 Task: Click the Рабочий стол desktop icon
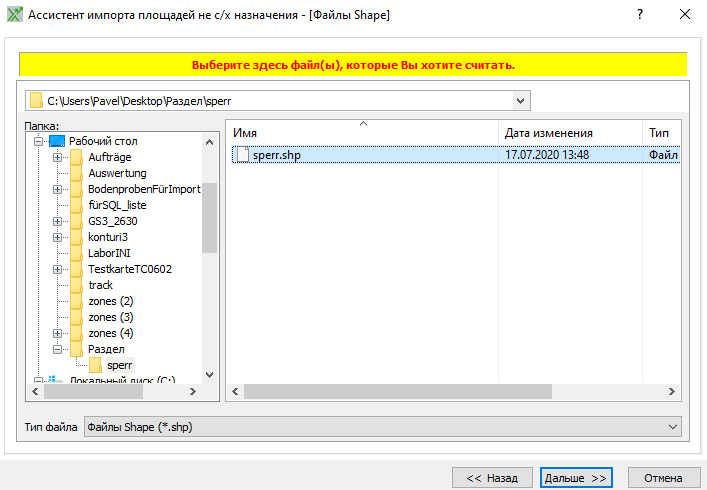57,141
